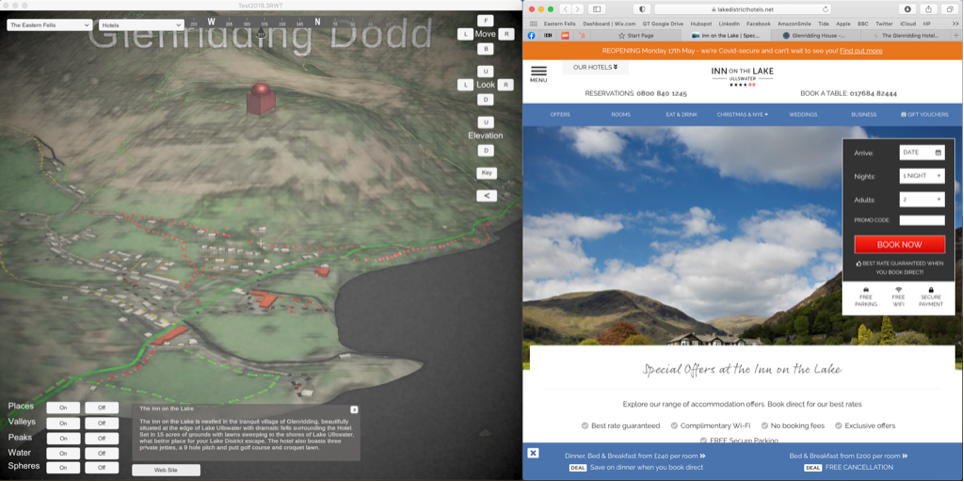The height and width of the screenshot is (482, 964).
Task: Open the Hotels category dropdown
Action: click(x=141, y=25)
